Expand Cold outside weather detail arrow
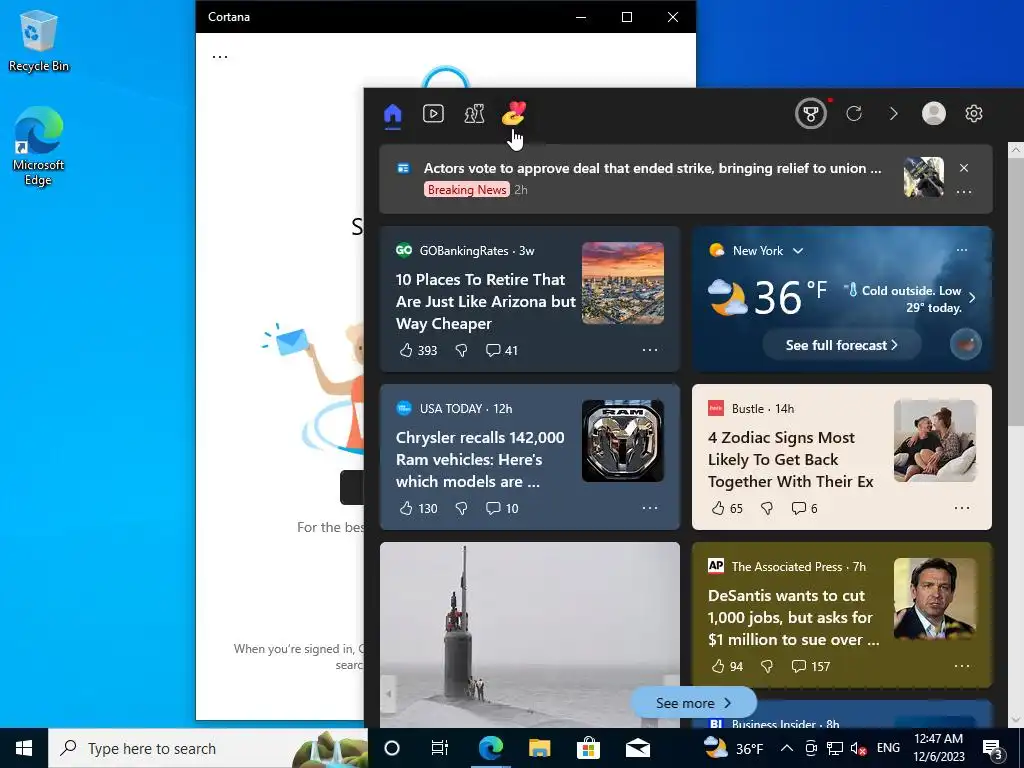1024x768 pixels. [x=972, y=298]
